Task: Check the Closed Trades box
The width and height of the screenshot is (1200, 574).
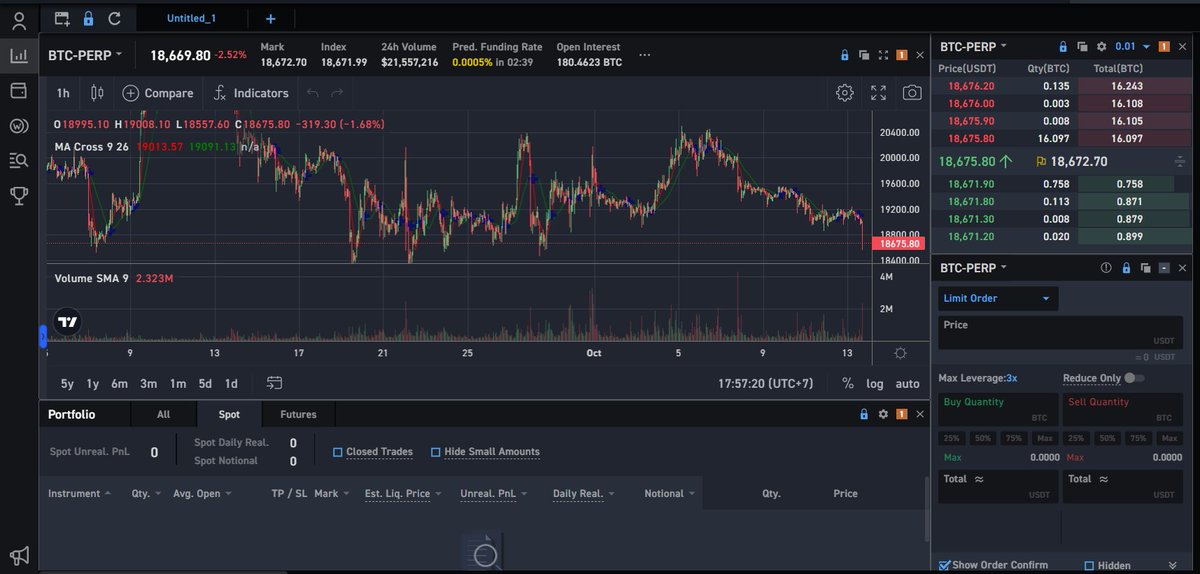Action: [338, 452]
